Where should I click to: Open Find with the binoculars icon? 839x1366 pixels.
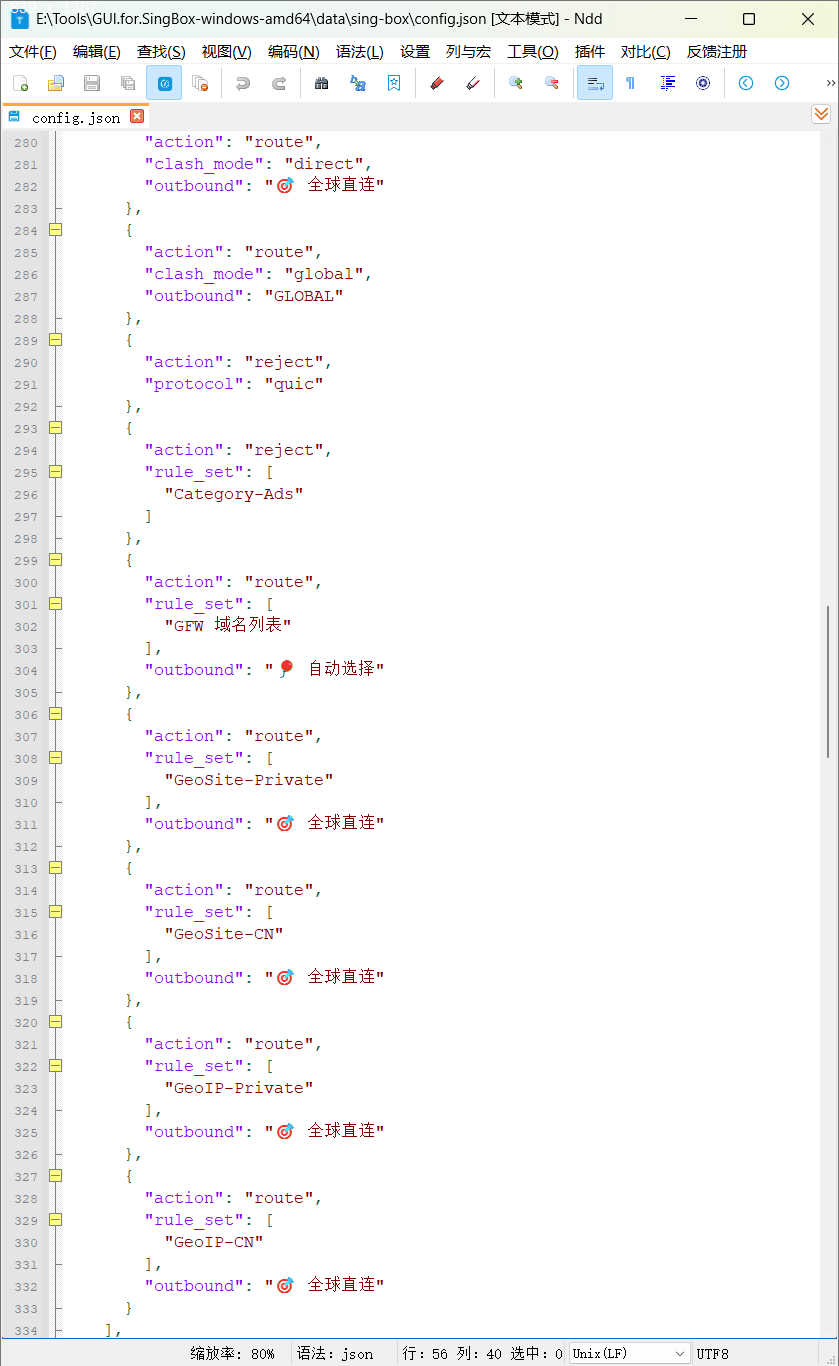coord(321,83)
